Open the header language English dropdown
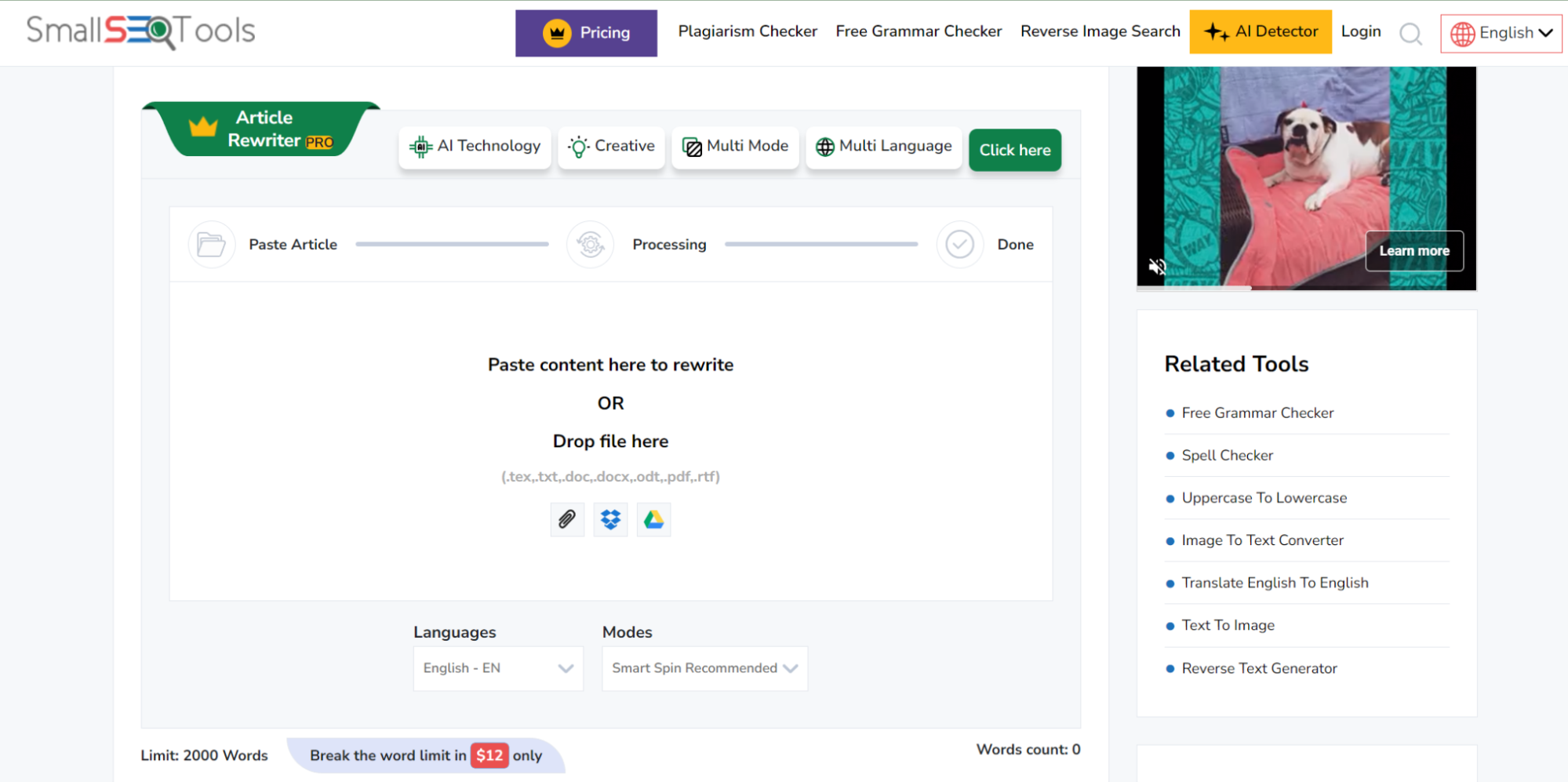The width and height of the screenshot is (1568, 782). pos(1501,34)
